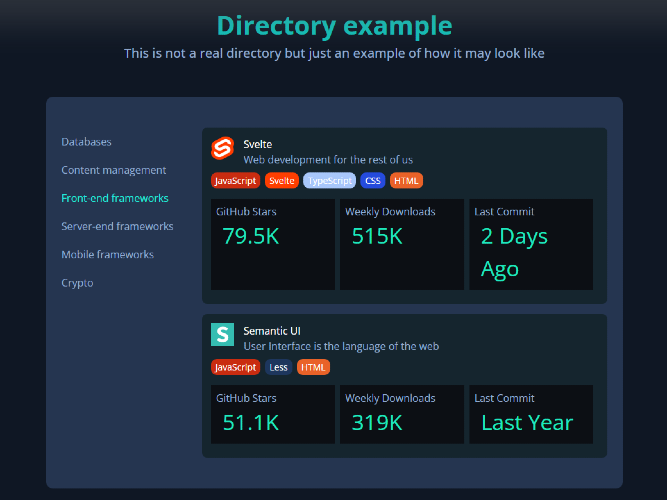Click the Last Year commit value
Screen dimensions: 667x500
(x=527, y=423)
